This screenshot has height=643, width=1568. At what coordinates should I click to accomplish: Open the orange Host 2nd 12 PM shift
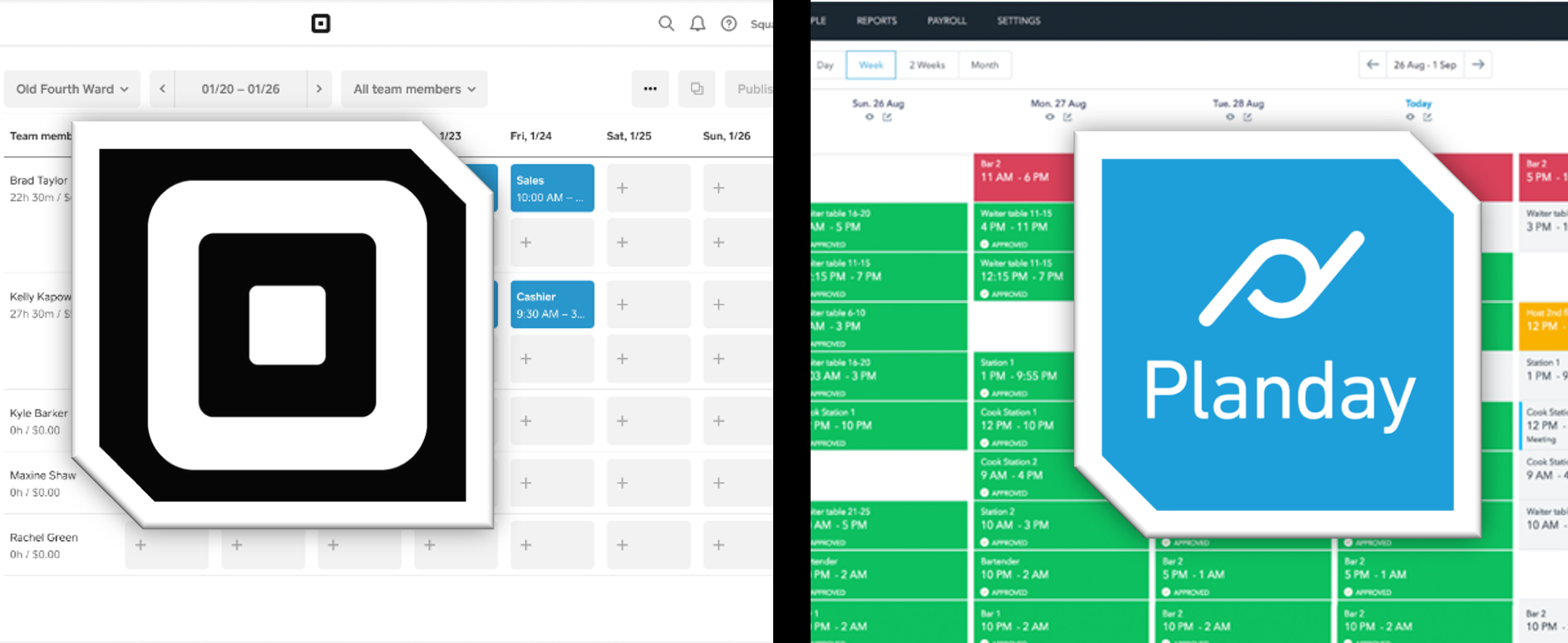click(x=1543, y=326)
